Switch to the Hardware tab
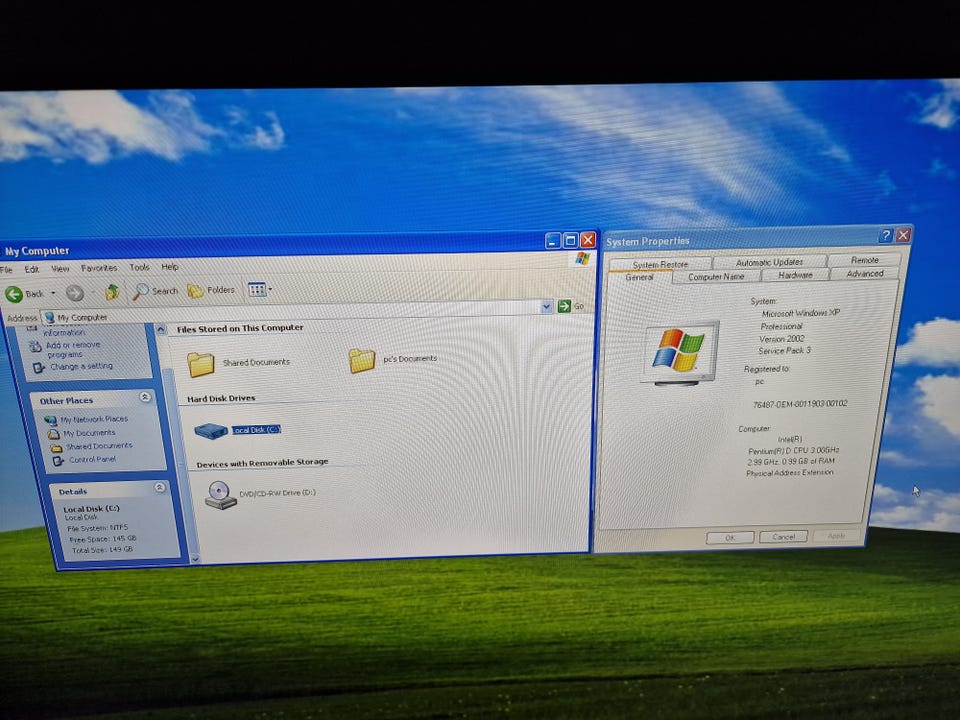This screenshot has height=720, width=960. click(795, 275)
